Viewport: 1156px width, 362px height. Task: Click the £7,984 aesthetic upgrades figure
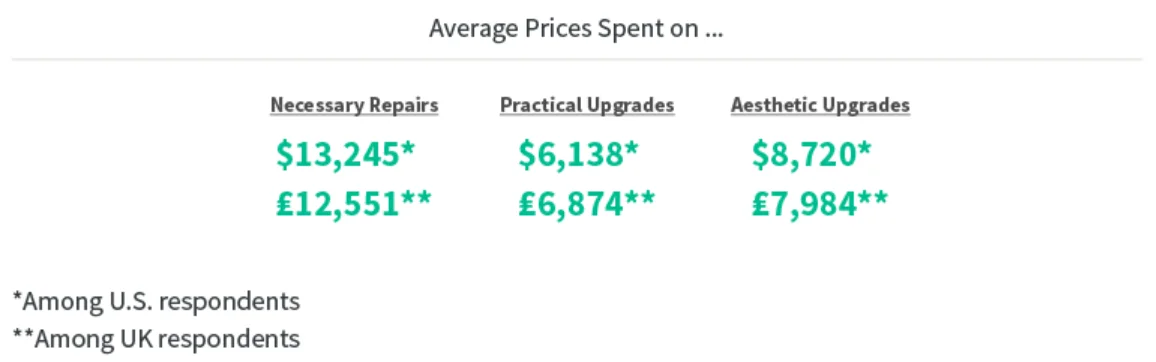[804, 203]
